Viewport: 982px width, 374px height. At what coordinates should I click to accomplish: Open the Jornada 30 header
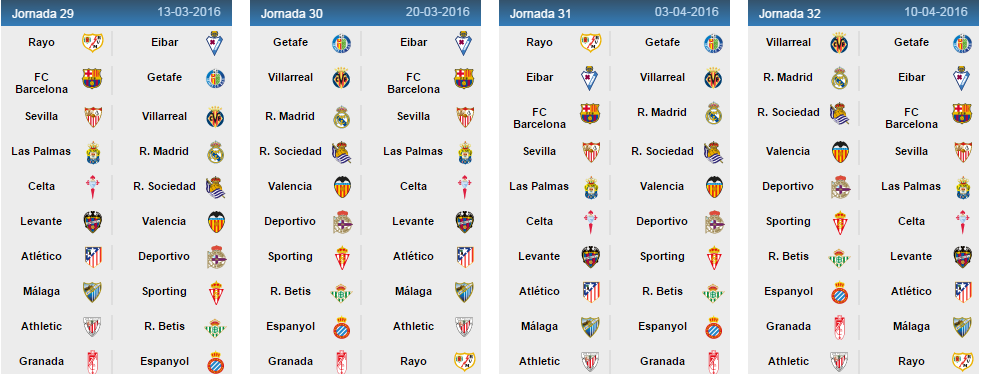[x=365, y=13]
